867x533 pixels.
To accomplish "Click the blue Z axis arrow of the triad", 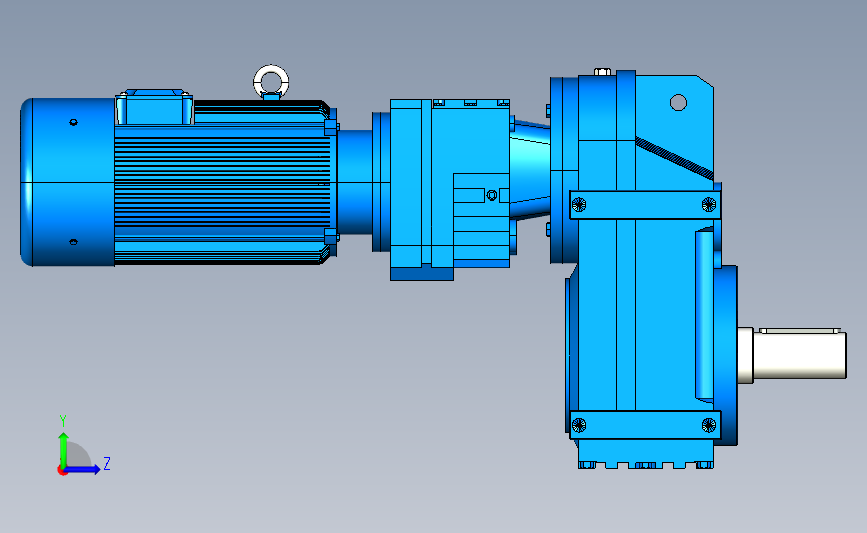I will 83,469.
